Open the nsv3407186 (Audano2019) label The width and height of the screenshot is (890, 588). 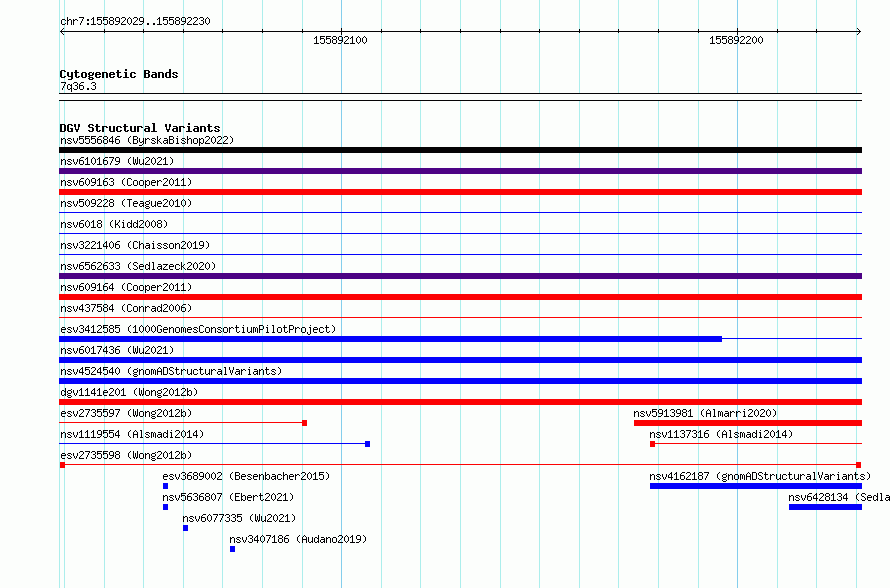coord(298,539)
